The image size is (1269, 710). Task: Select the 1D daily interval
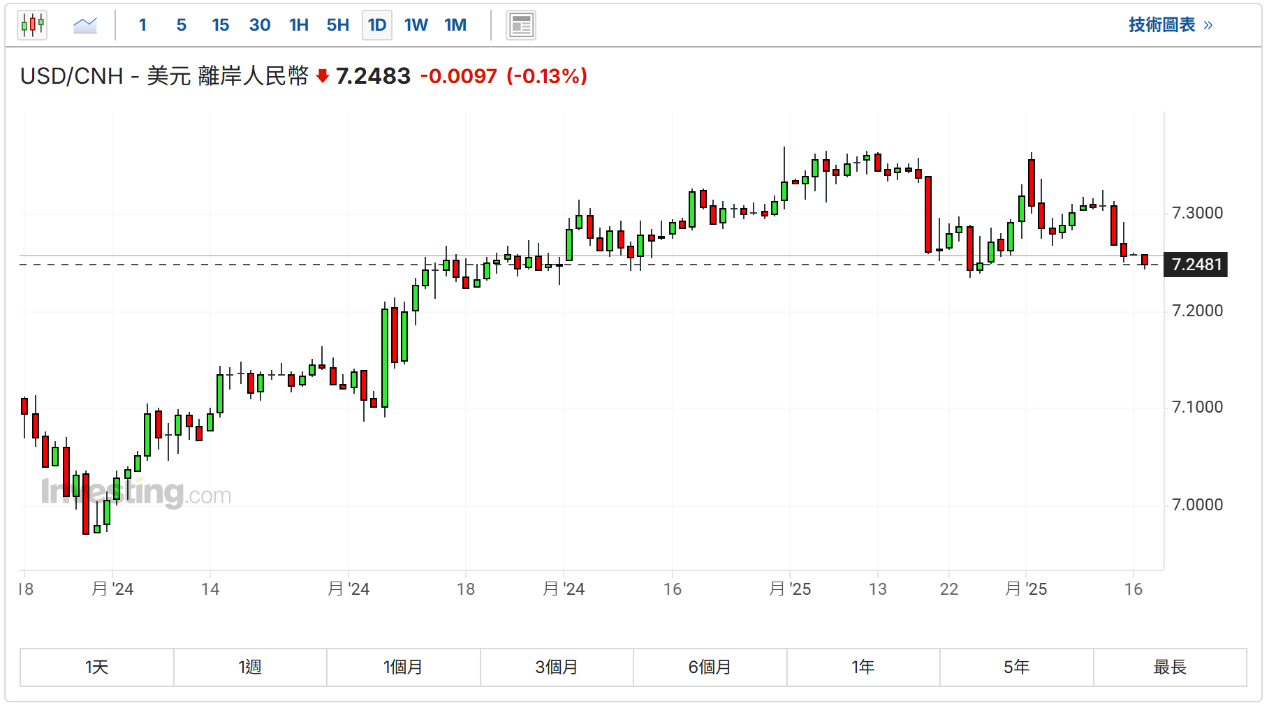click(x=377, y=25)
